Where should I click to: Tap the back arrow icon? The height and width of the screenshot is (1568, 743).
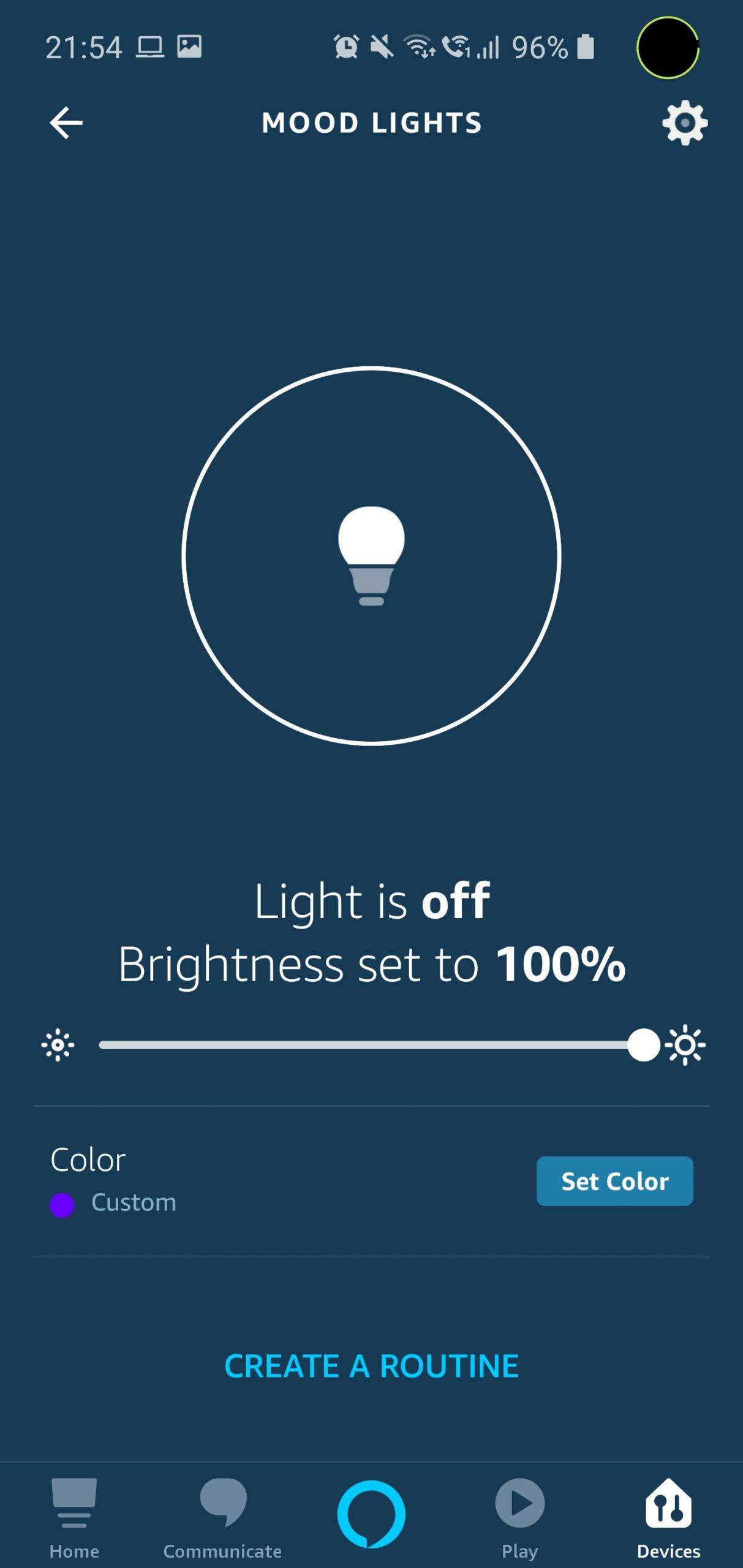66,123
